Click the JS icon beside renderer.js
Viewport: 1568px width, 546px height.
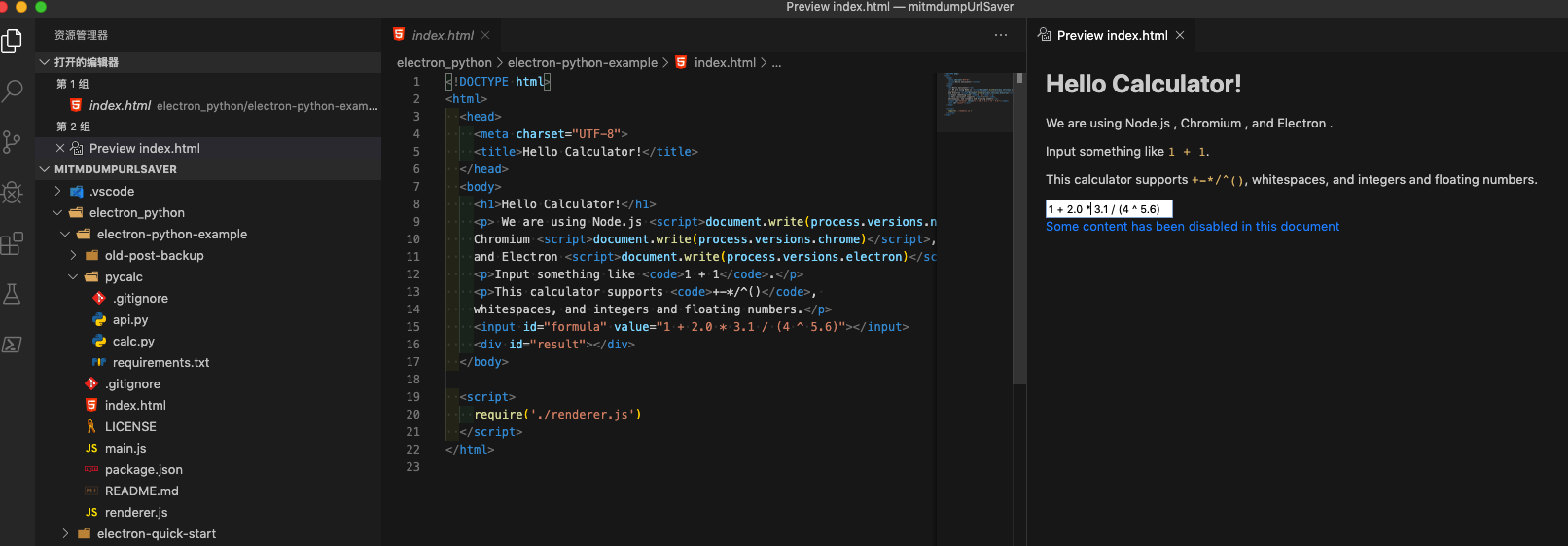pos(91,512)
